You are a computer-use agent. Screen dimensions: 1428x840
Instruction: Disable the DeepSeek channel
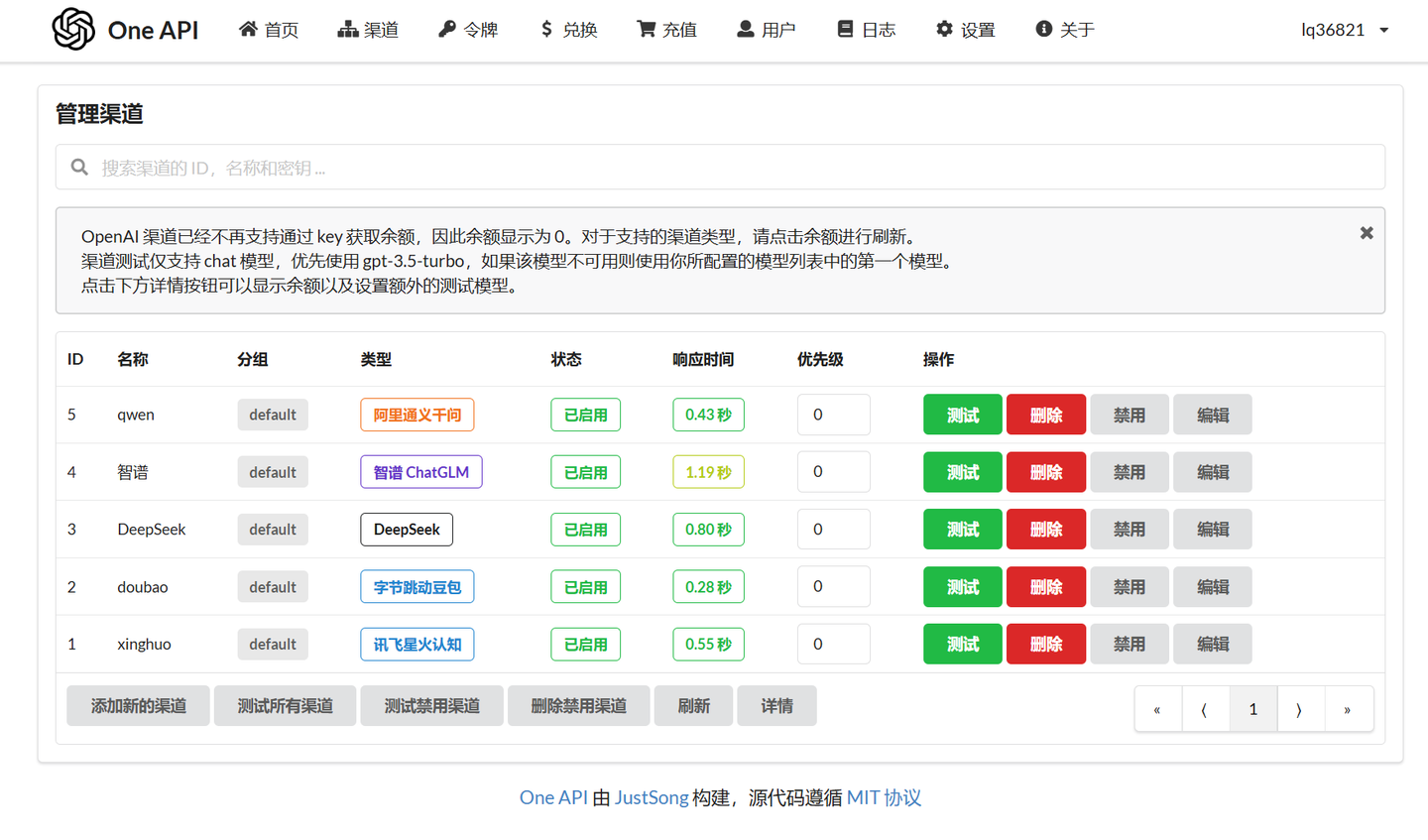coord(1129,530)
